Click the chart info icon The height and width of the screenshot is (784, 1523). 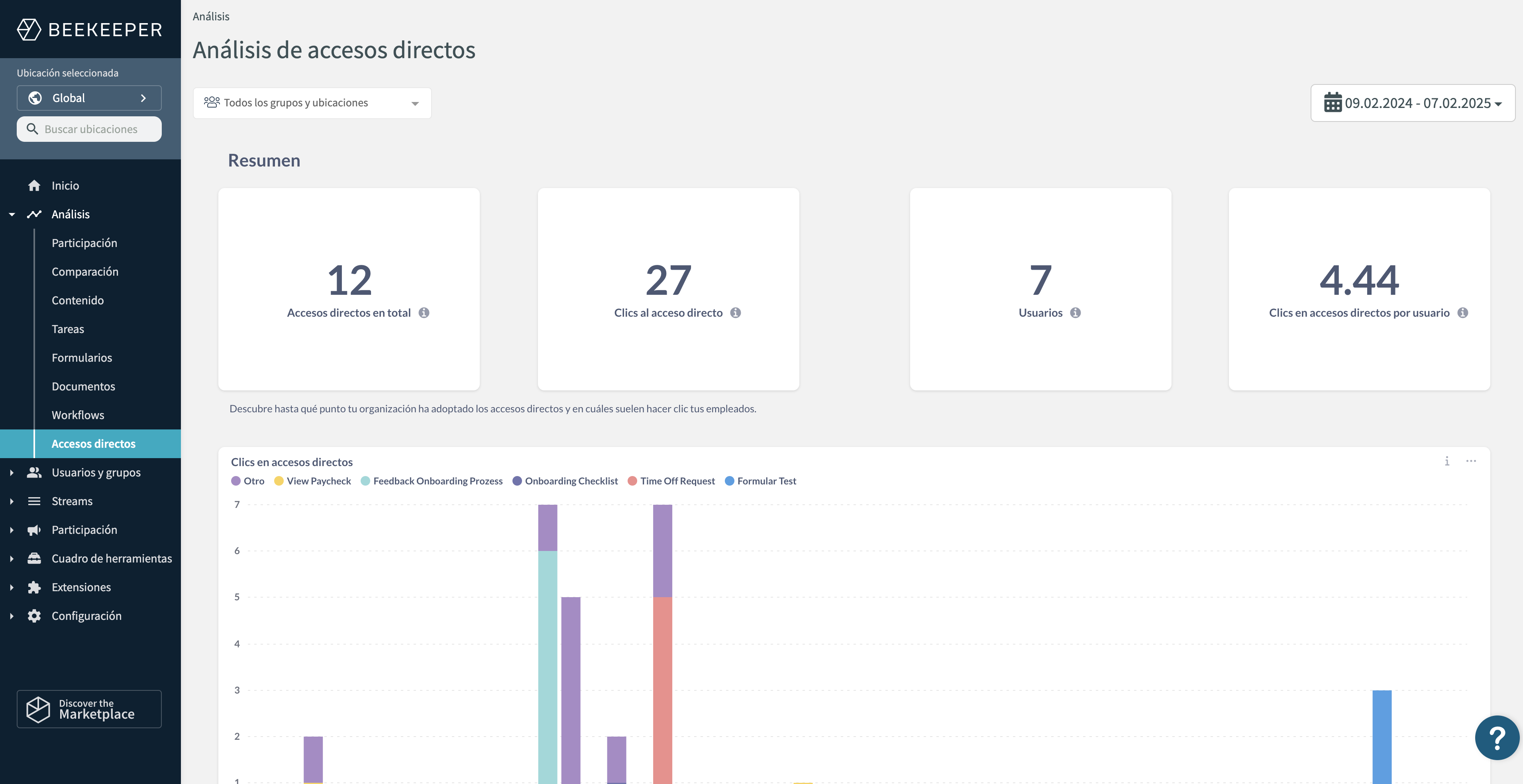pos(1447,461)
